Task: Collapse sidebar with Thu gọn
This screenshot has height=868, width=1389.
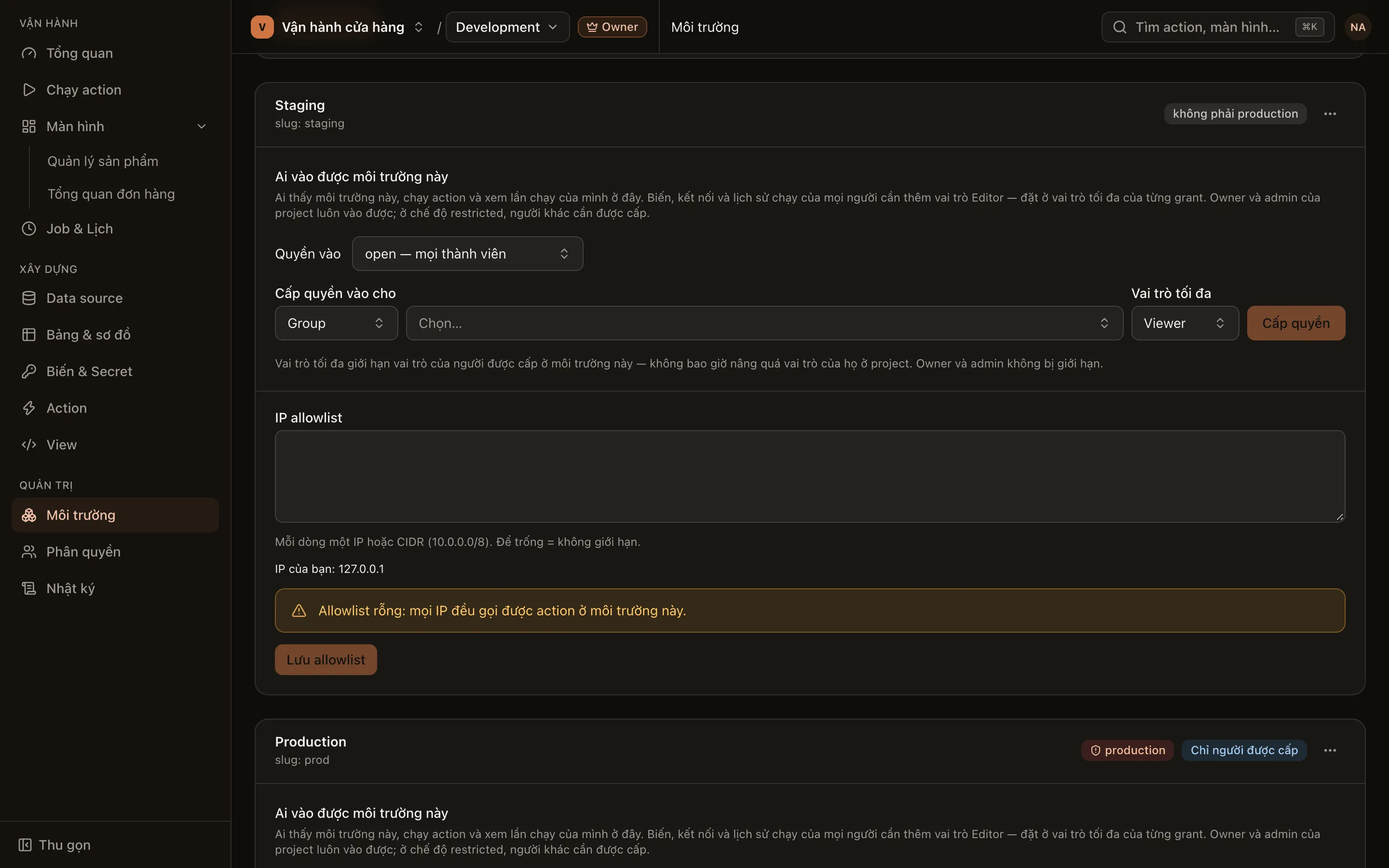Action: (x=54, y=844)
